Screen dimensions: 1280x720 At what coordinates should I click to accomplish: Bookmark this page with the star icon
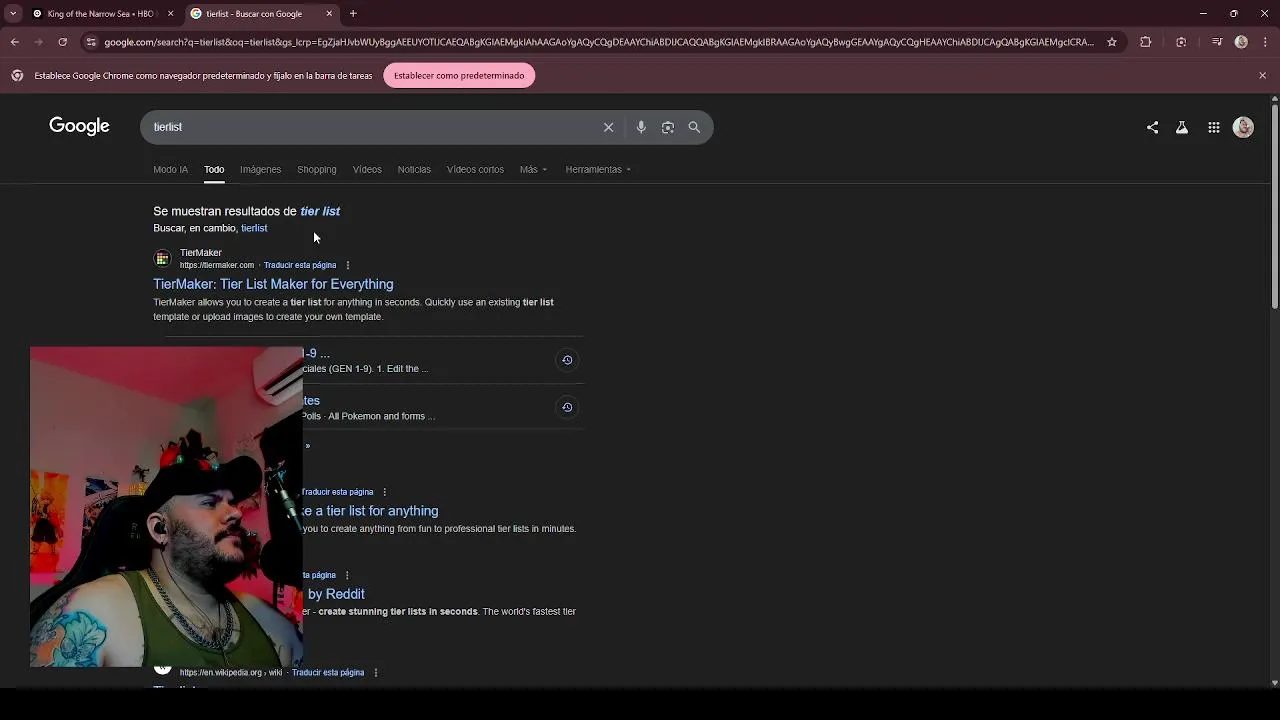pos(1111,42)
